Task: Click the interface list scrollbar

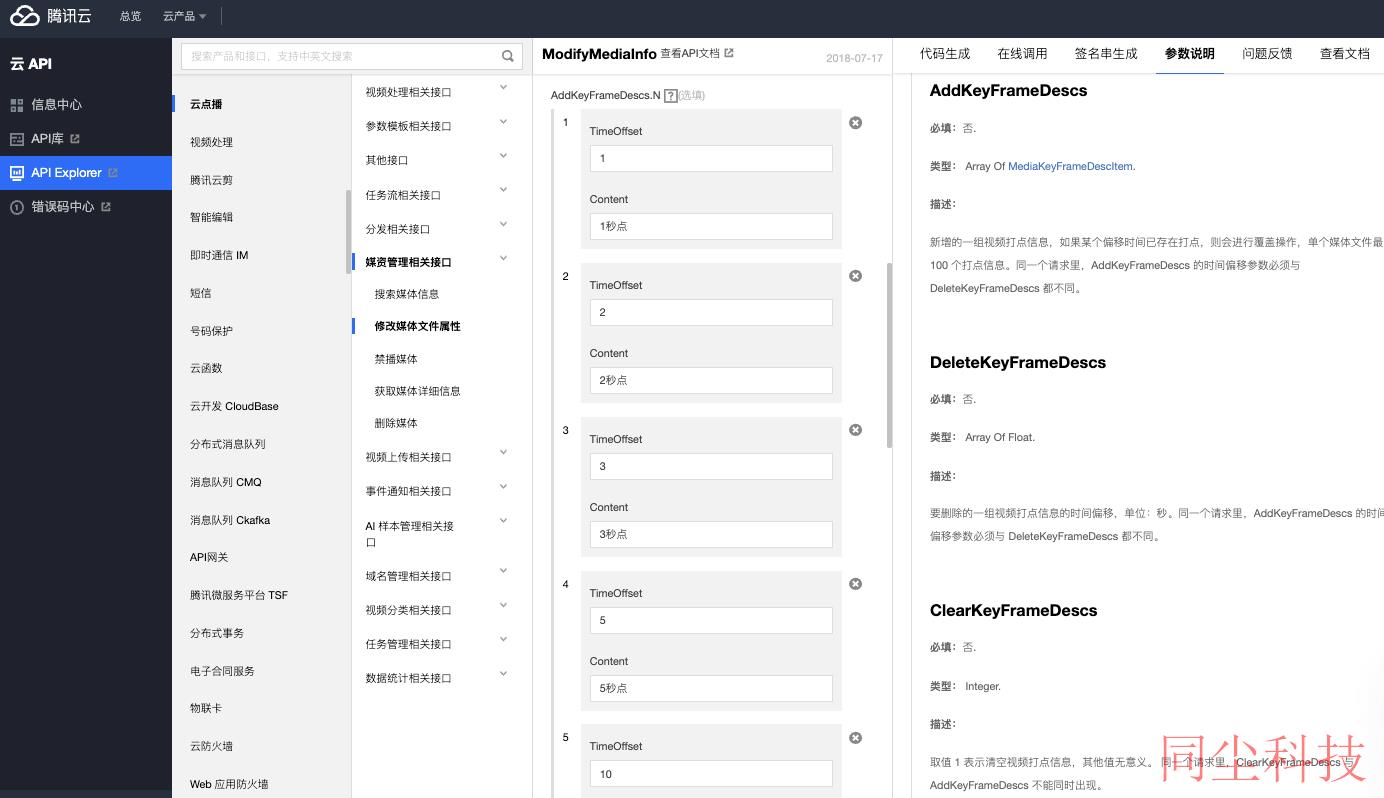Action: 348,232
